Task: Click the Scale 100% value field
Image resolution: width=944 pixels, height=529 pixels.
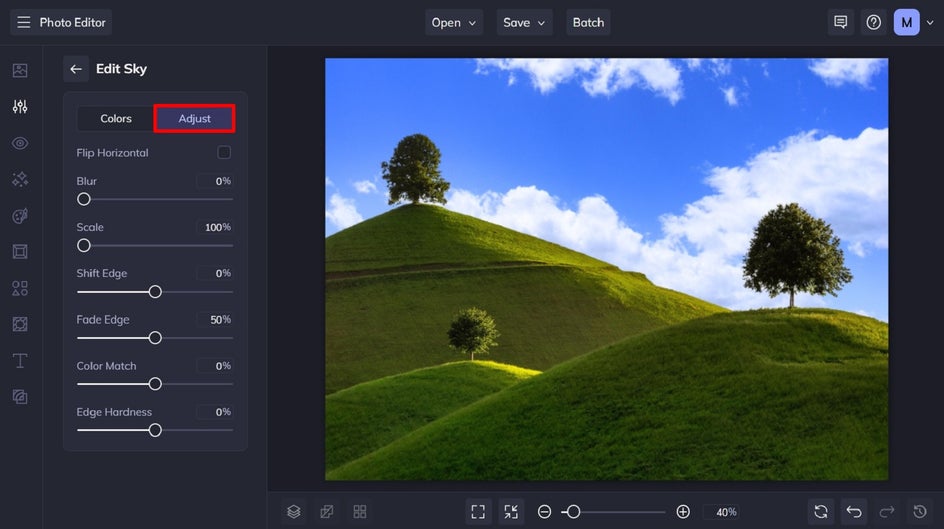Action: click(x=215, y=227)
